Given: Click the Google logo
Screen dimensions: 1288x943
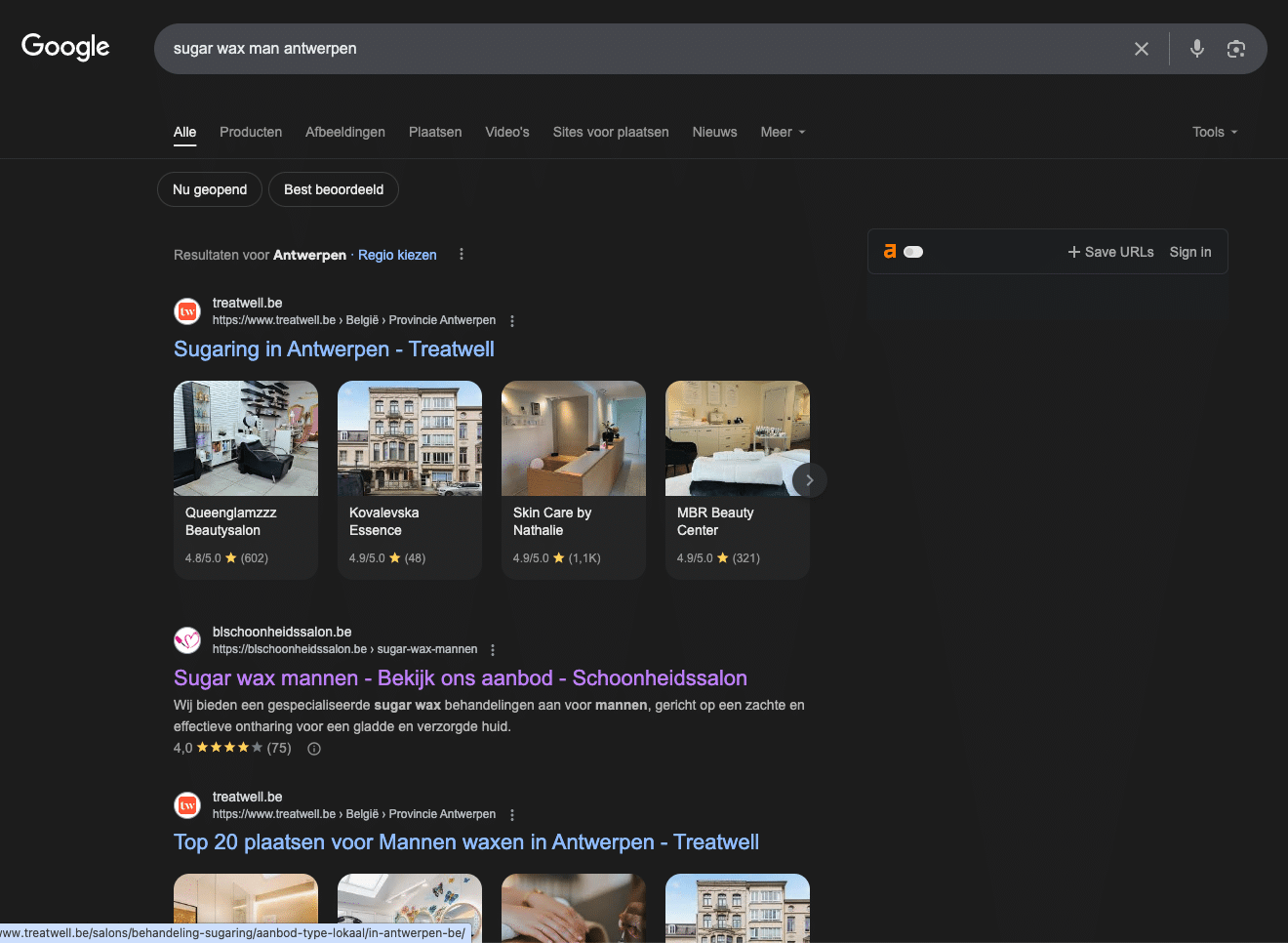Looking at the screenshot, I should (65, 46).
